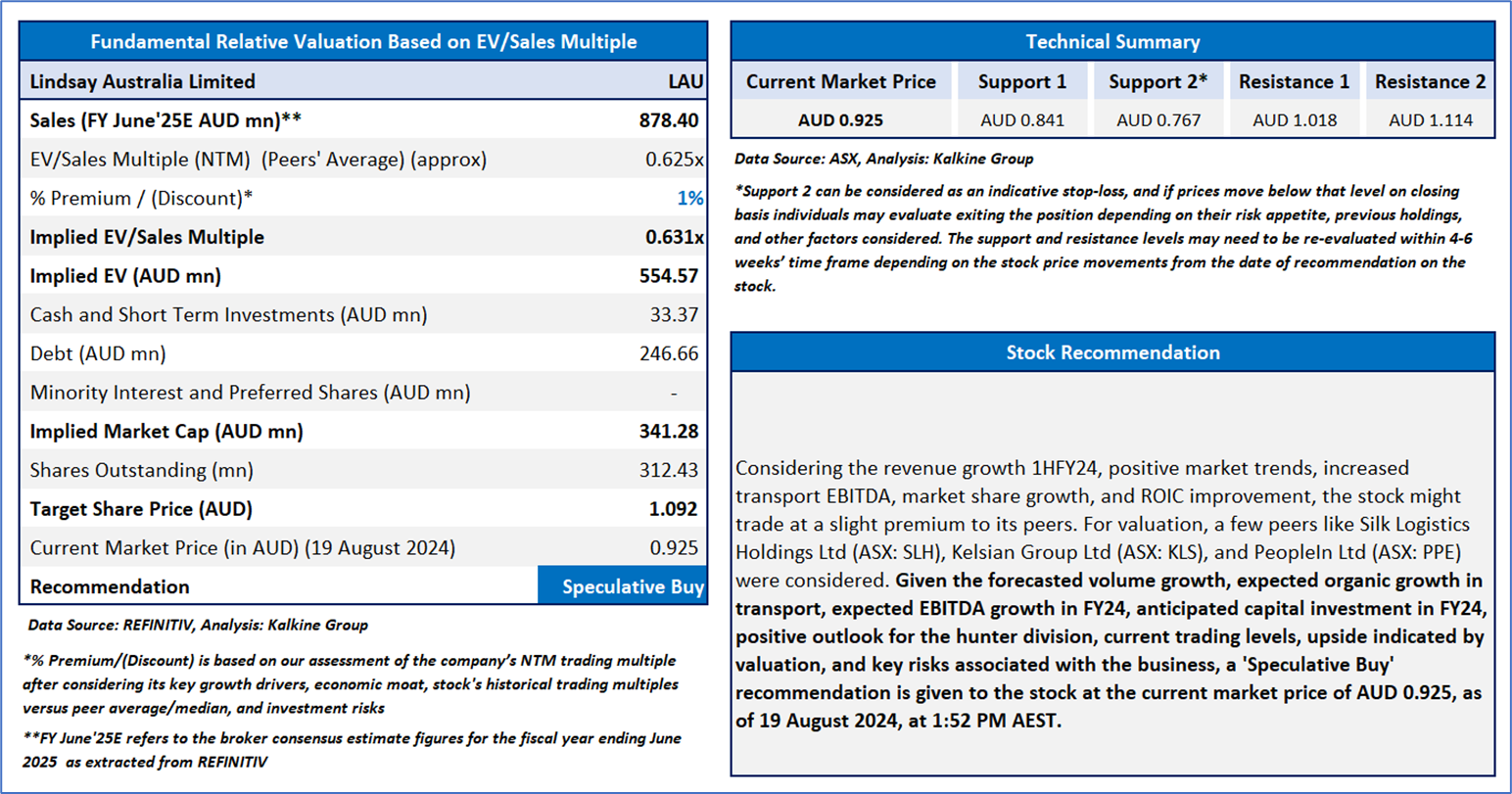Select the 'Lindsay Australia Limited' company name
Viewport: 1512px width, 794px height.
pyautogui.click(x=142, y=81)
